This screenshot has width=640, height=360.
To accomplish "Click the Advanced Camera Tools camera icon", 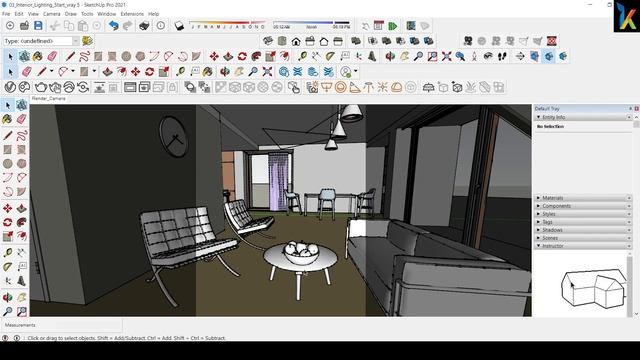I will click(x=468, y=41).
